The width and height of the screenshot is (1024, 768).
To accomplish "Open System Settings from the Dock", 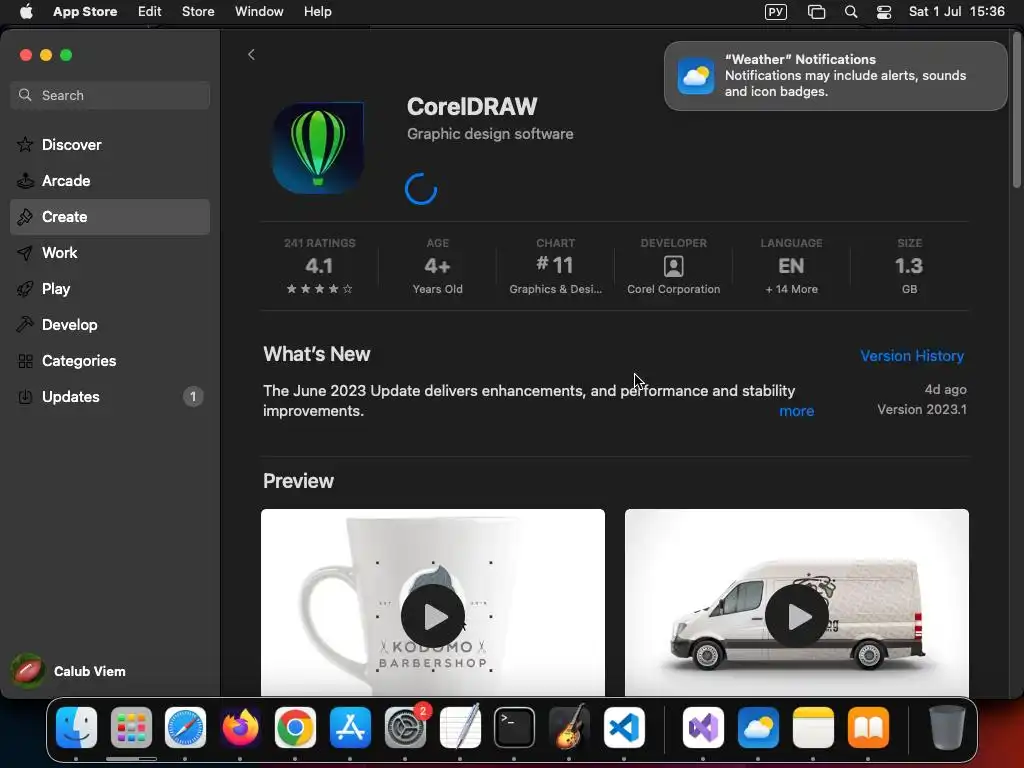I will tap(406, 728).
